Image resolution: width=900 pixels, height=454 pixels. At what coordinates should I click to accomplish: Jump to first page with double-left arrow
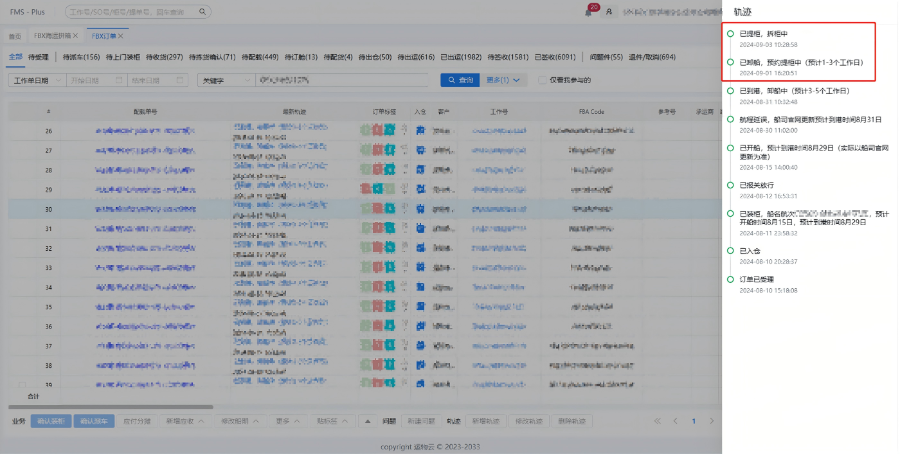point(657,421)
